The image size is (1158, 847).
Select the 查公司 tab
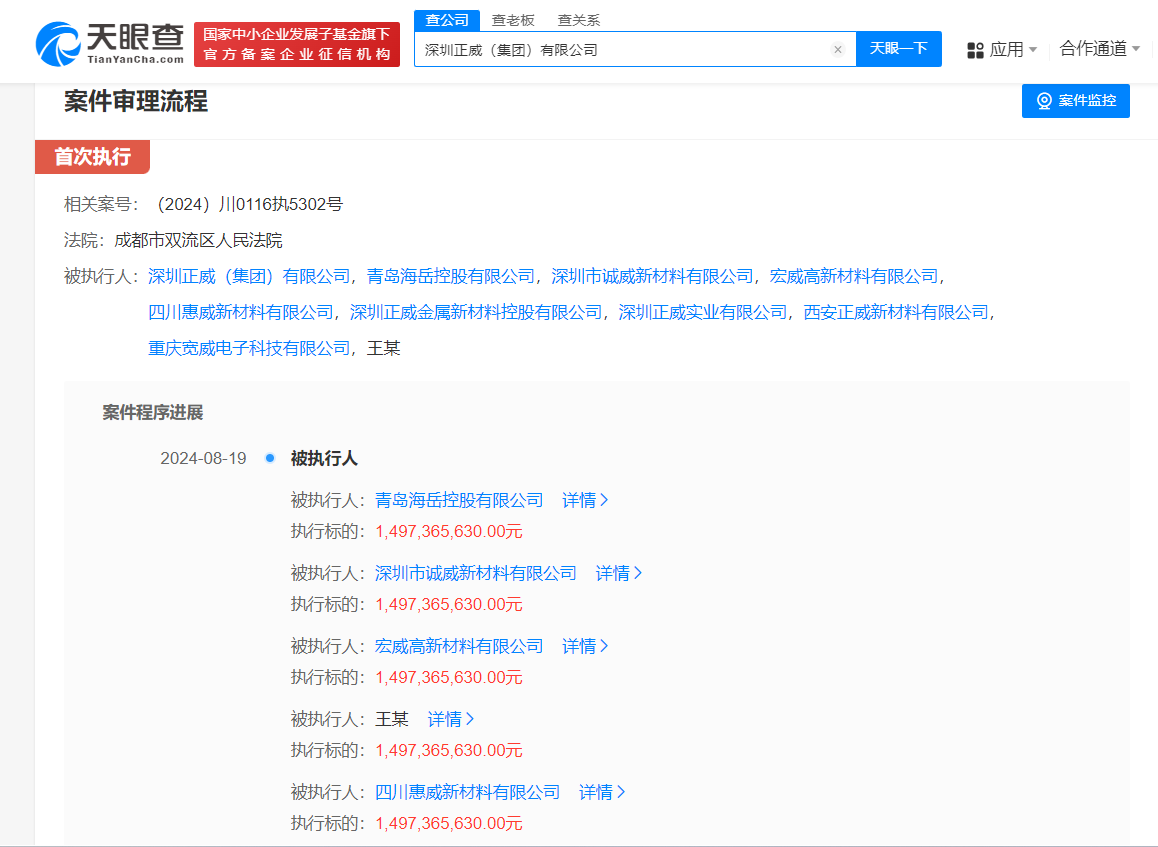pos(447,20)
